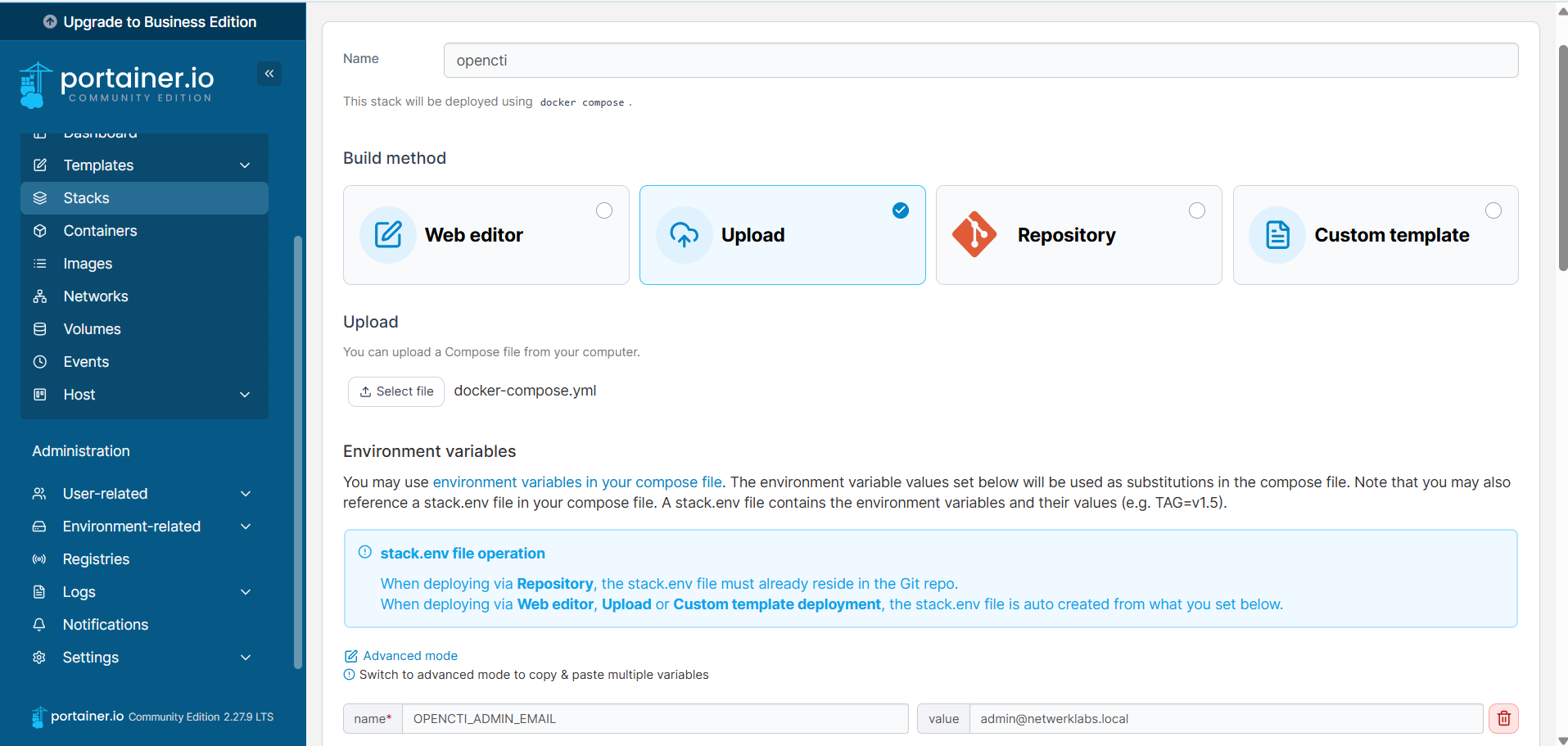This screenshot has height=746, width=1568.
Task: Select the Web editor radio button
Action: (x=604, y=210)
